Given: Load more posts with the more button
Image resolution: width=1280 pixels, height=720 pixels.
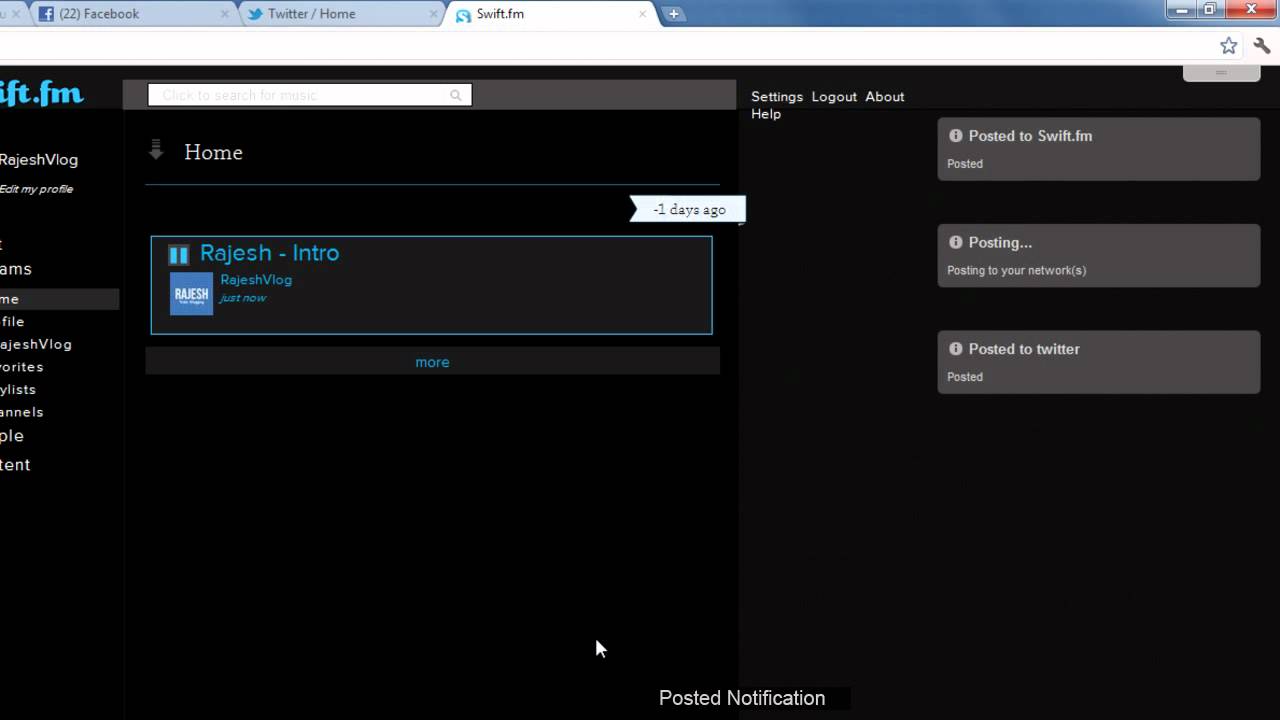Looking at the screenshot, I should pos(432,362).
